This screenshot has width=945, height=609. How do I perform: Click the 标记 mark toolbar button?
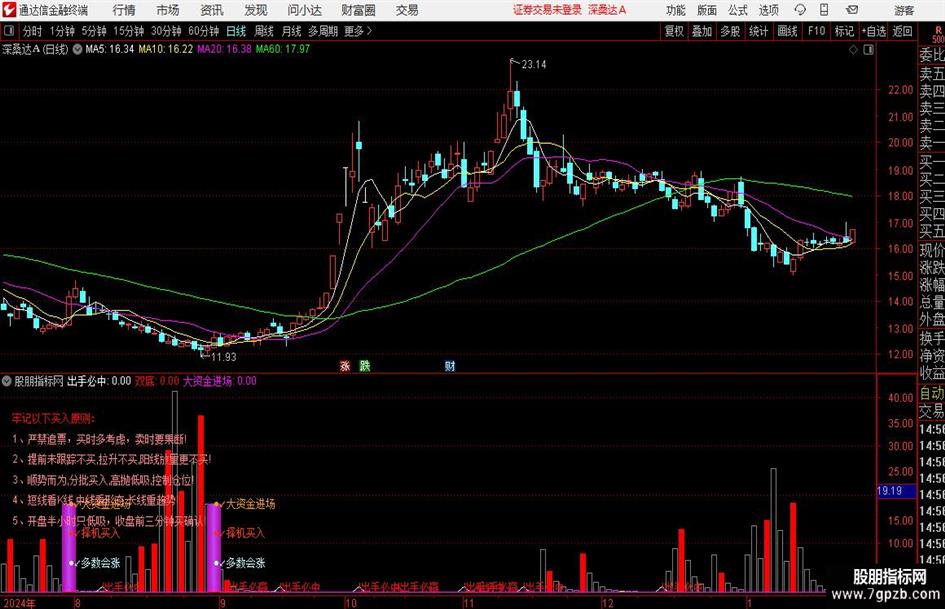(844, 31)
